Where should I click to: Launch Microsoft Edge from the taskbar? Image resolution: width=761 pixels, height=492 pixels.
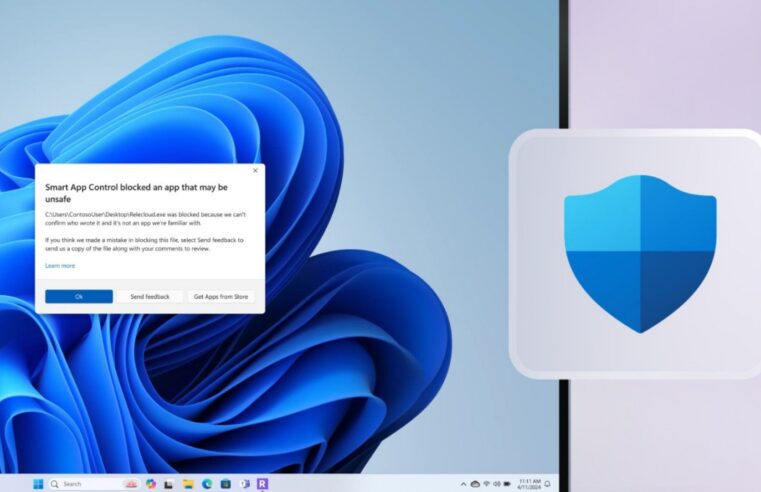pyautogui.click(x=207, y=484)
